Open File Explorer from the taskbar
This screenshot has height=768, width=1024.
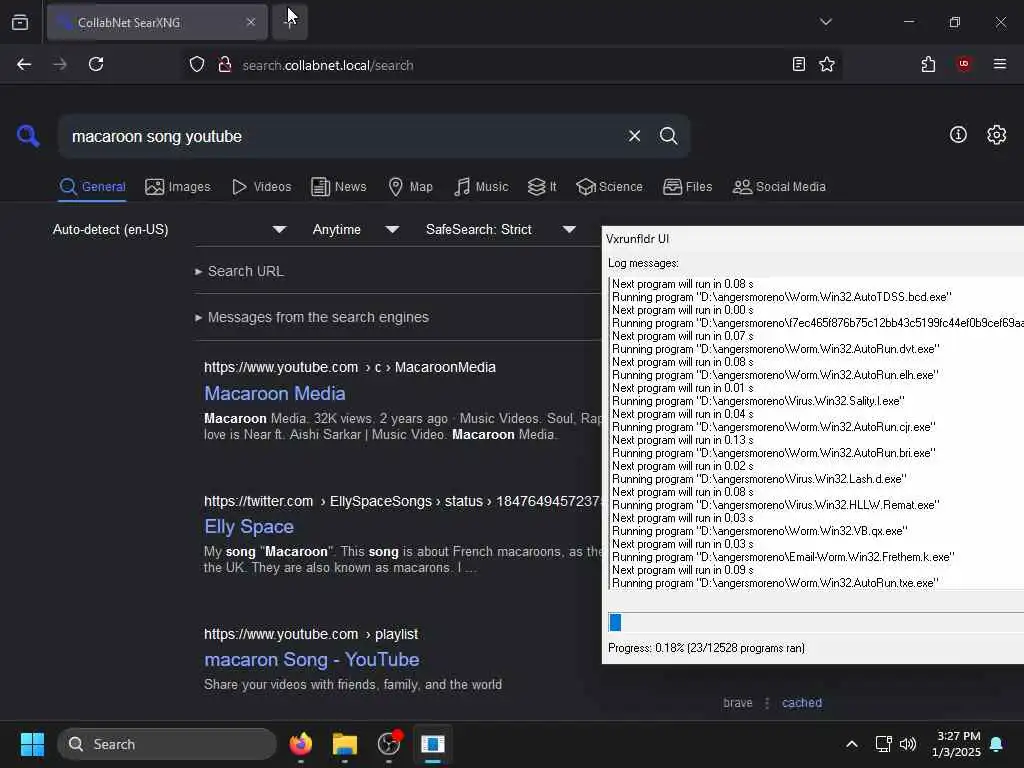tap(344, 744)
